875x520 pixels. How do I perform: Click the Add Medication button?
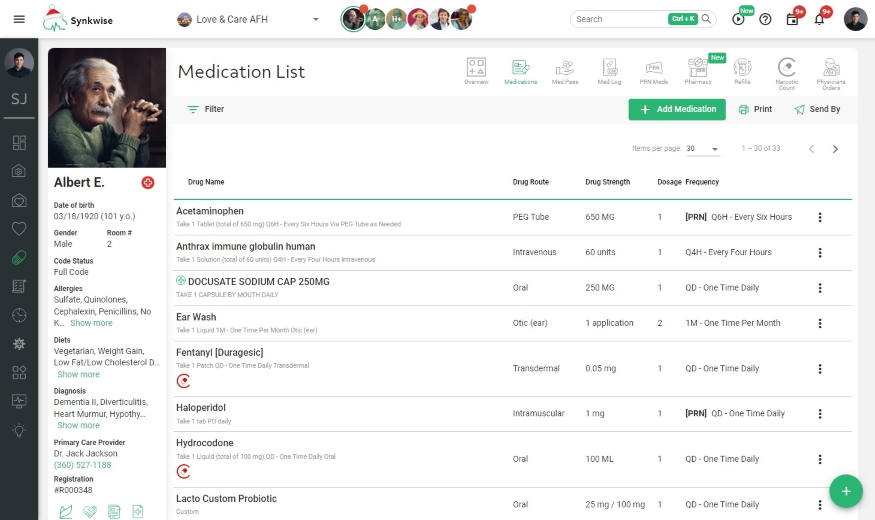[x=677, y=109]
